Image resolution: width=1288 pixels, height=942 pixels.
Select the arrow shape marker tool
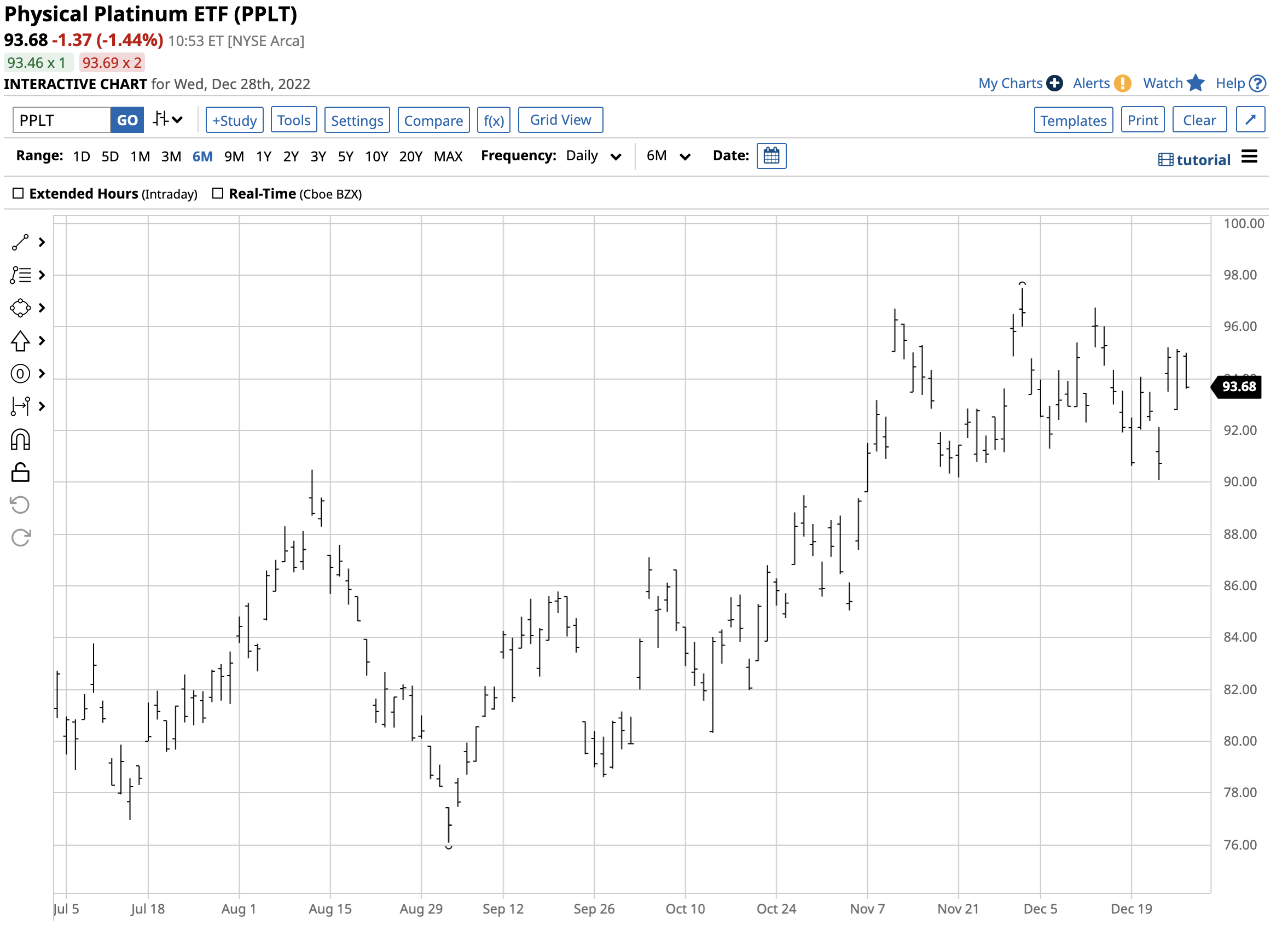(21, 341)
